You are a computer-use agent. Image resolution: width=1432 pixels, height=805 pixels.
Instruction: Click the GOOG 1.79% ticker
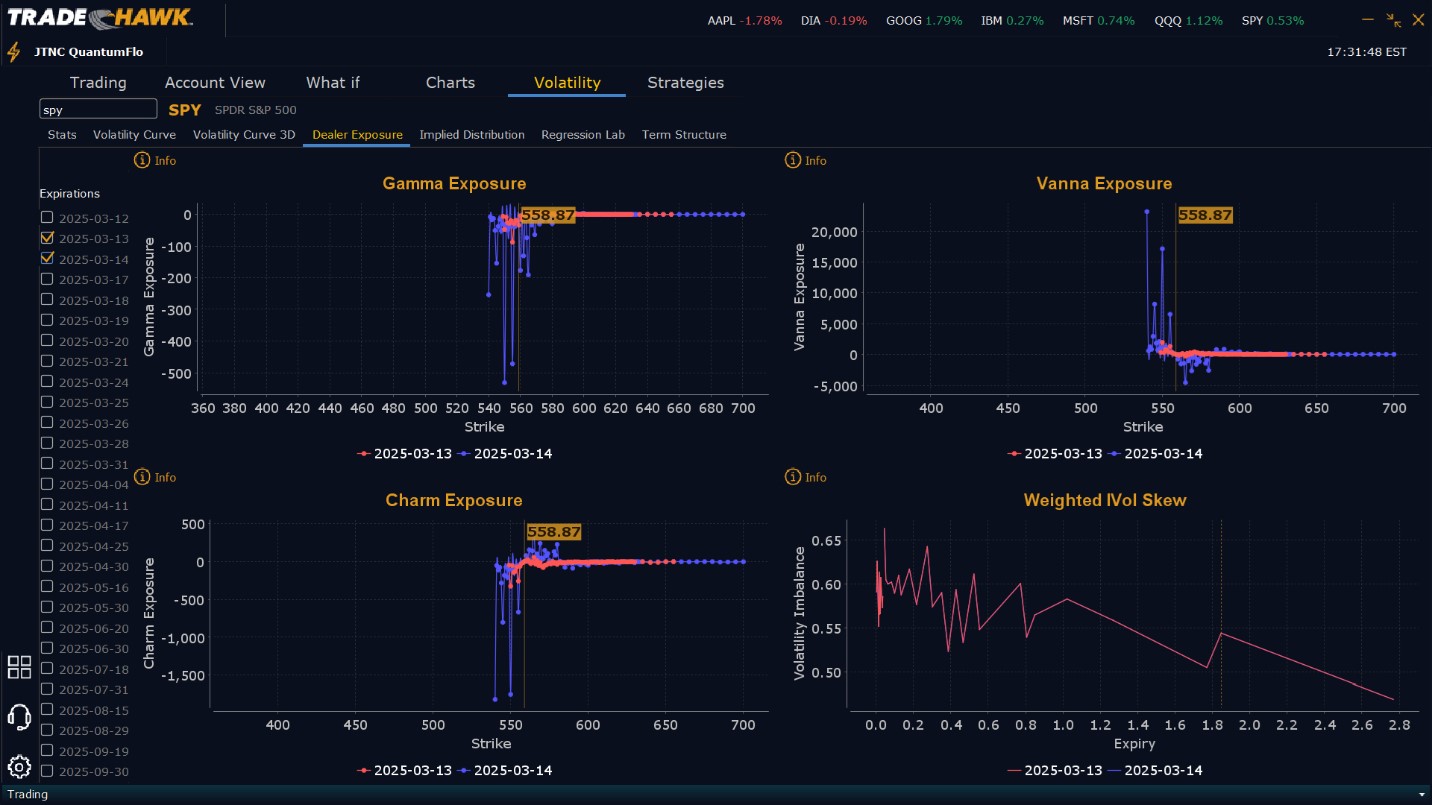(x=924, y=20)
